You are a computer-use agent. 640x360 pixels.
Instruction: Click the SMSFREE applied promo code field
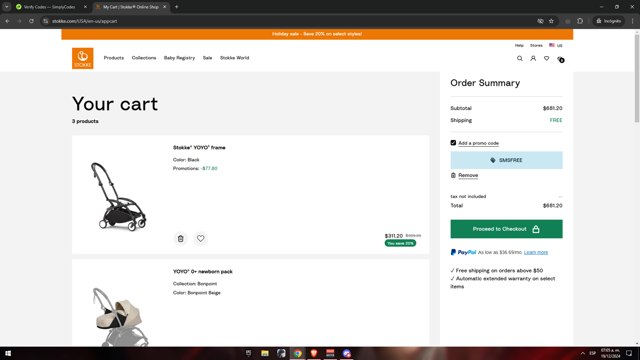[x=506, y=160]
